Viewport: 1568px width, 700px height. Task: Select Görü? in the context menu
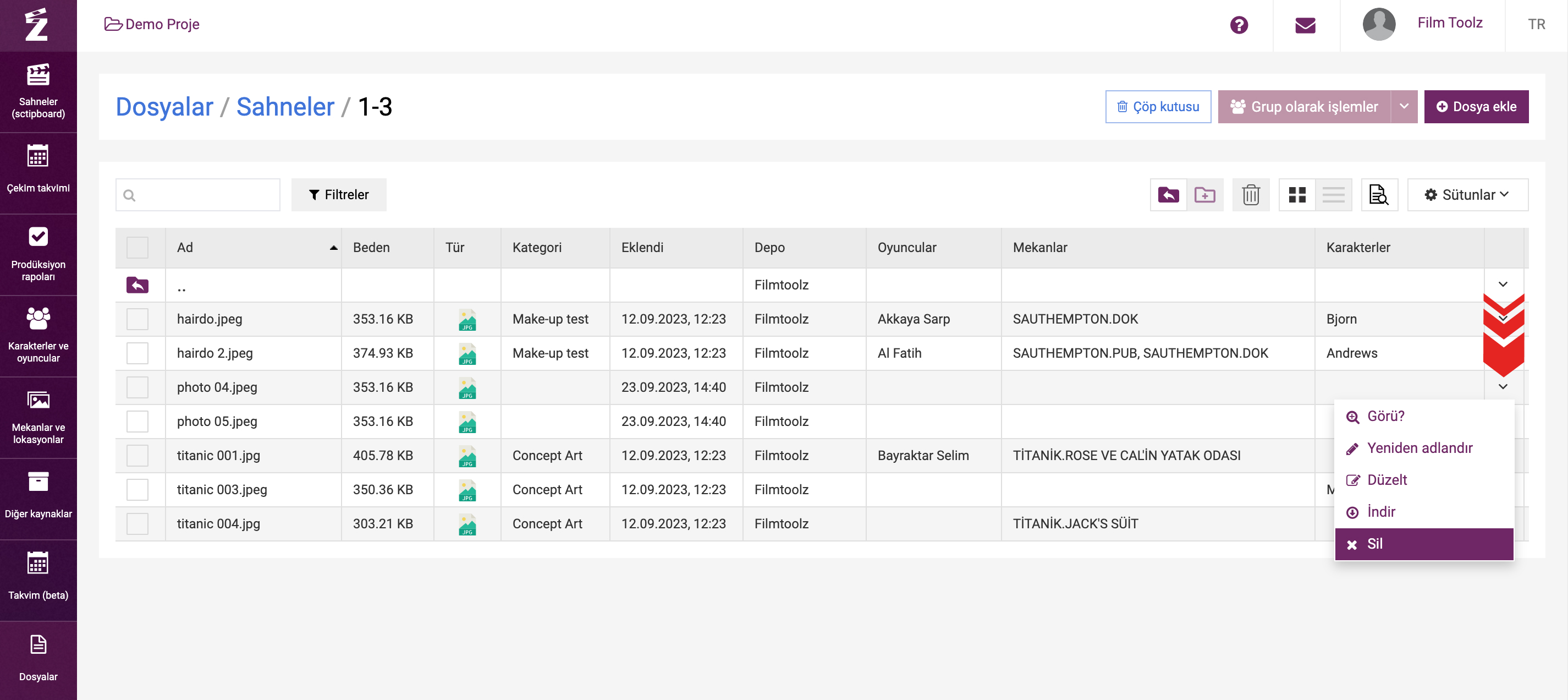pyautogui.click(x=1424, y=416)
